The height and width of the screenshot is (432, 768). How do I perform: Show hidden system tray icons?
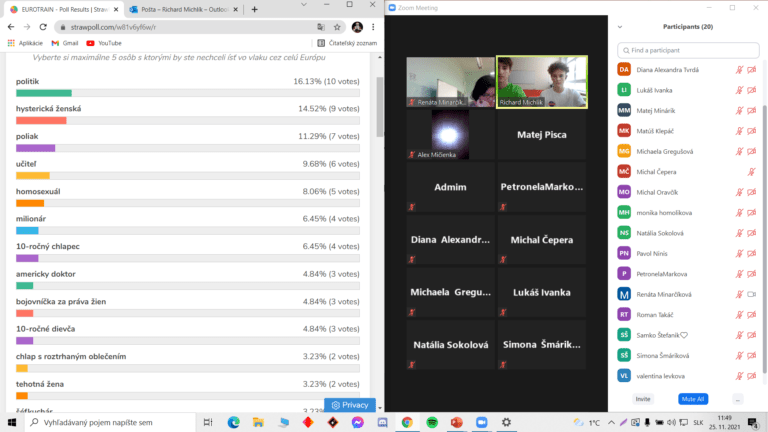tap(611, 422)
